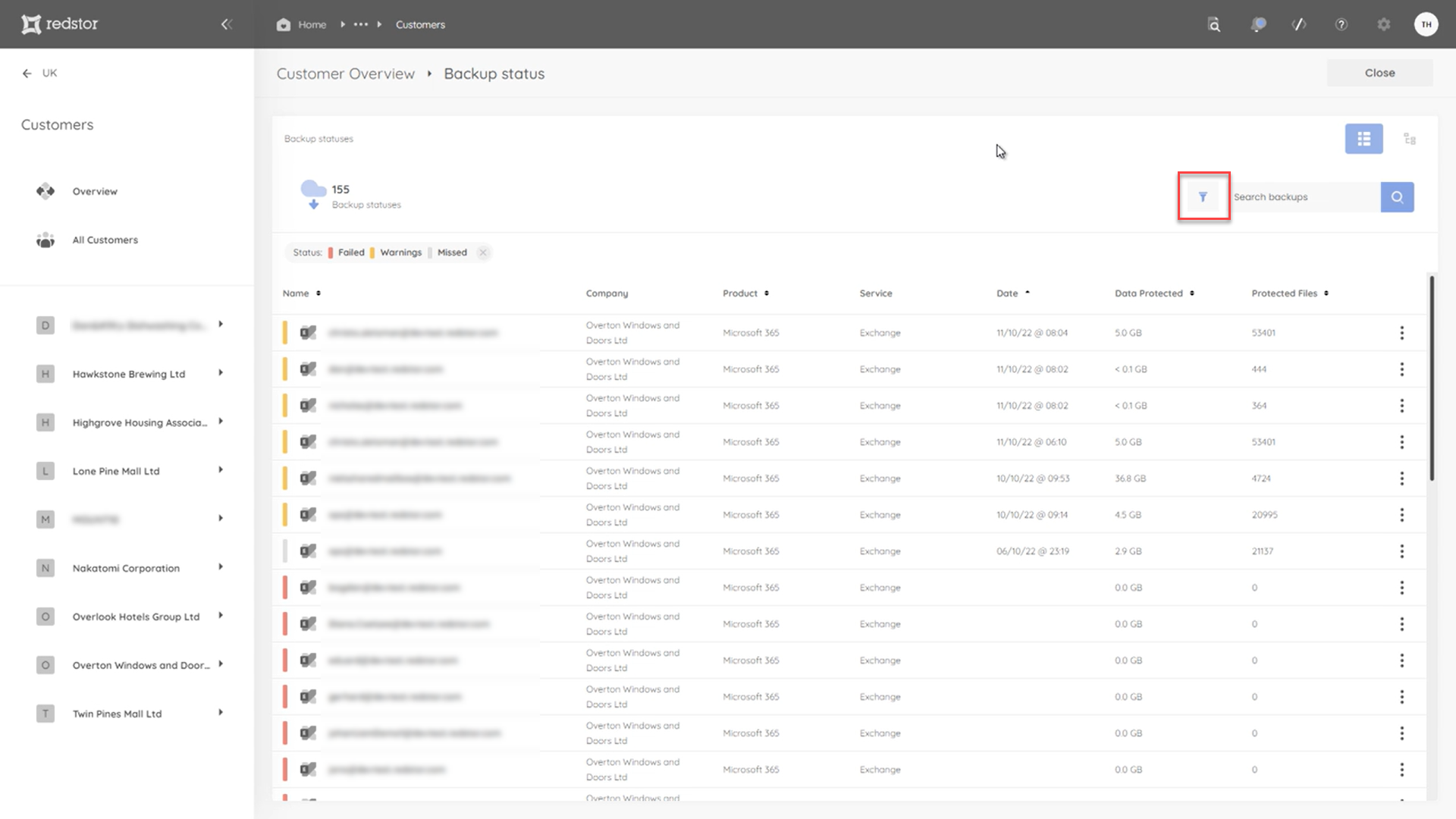This screenshot has width=1456, height=819.
Task: Expand Nakatomi Corporation customer
Action: coord(221,567)
